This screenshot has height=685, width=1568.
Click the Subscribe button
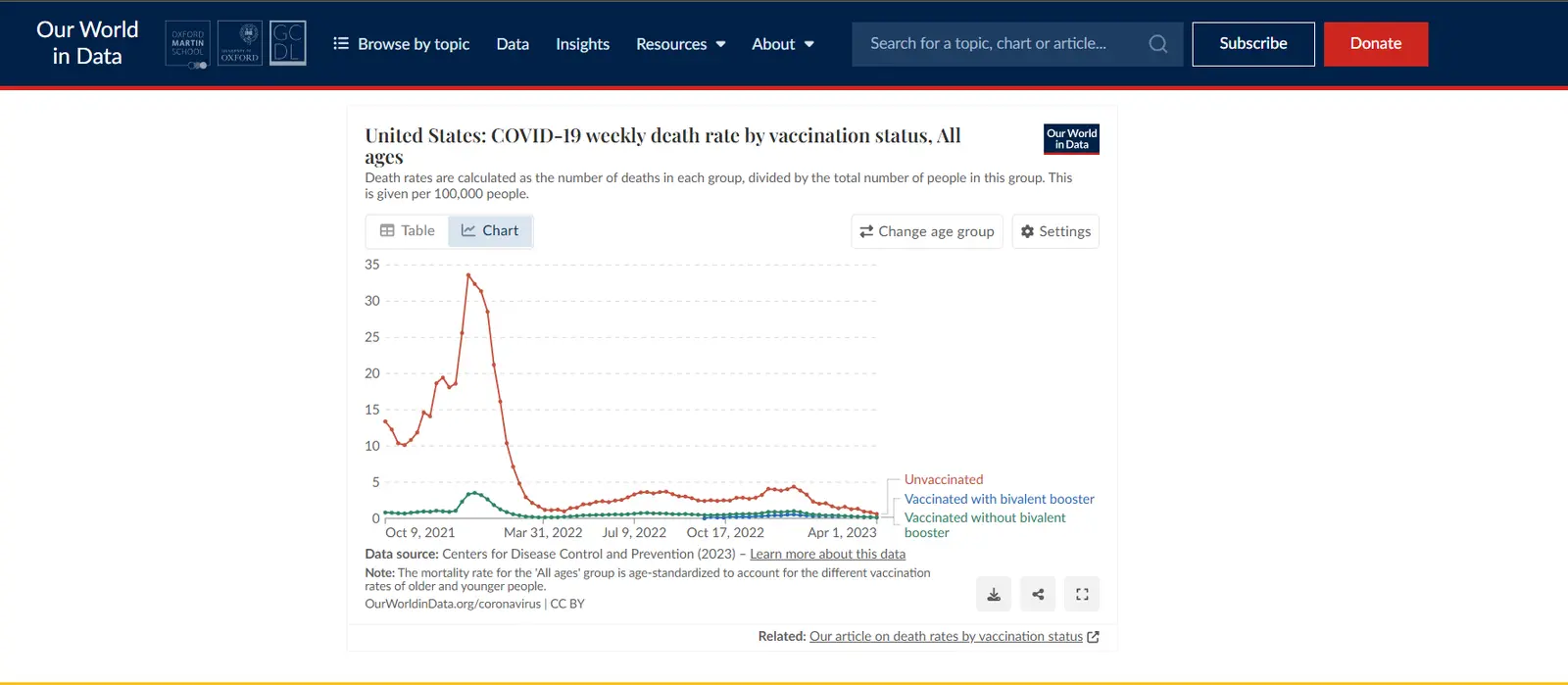click(x=1252, y=44)
